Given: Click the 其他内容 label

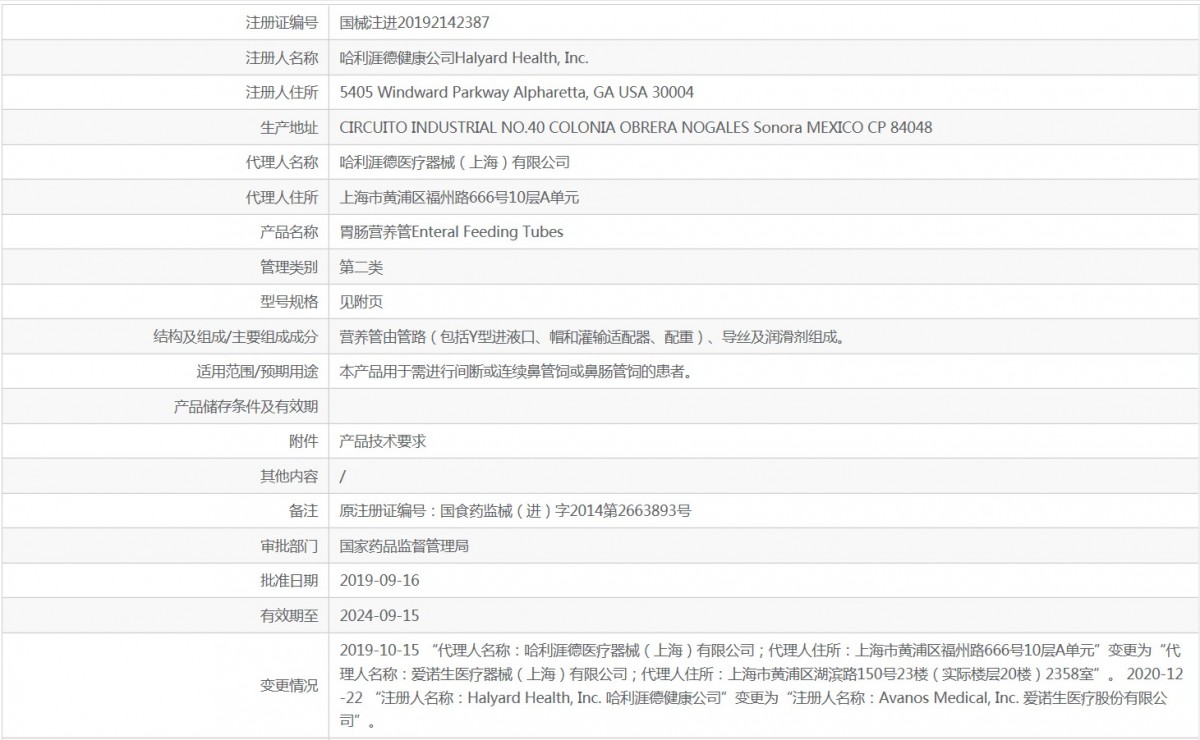Looking at the screenshot, I should (x=289, y=476).
